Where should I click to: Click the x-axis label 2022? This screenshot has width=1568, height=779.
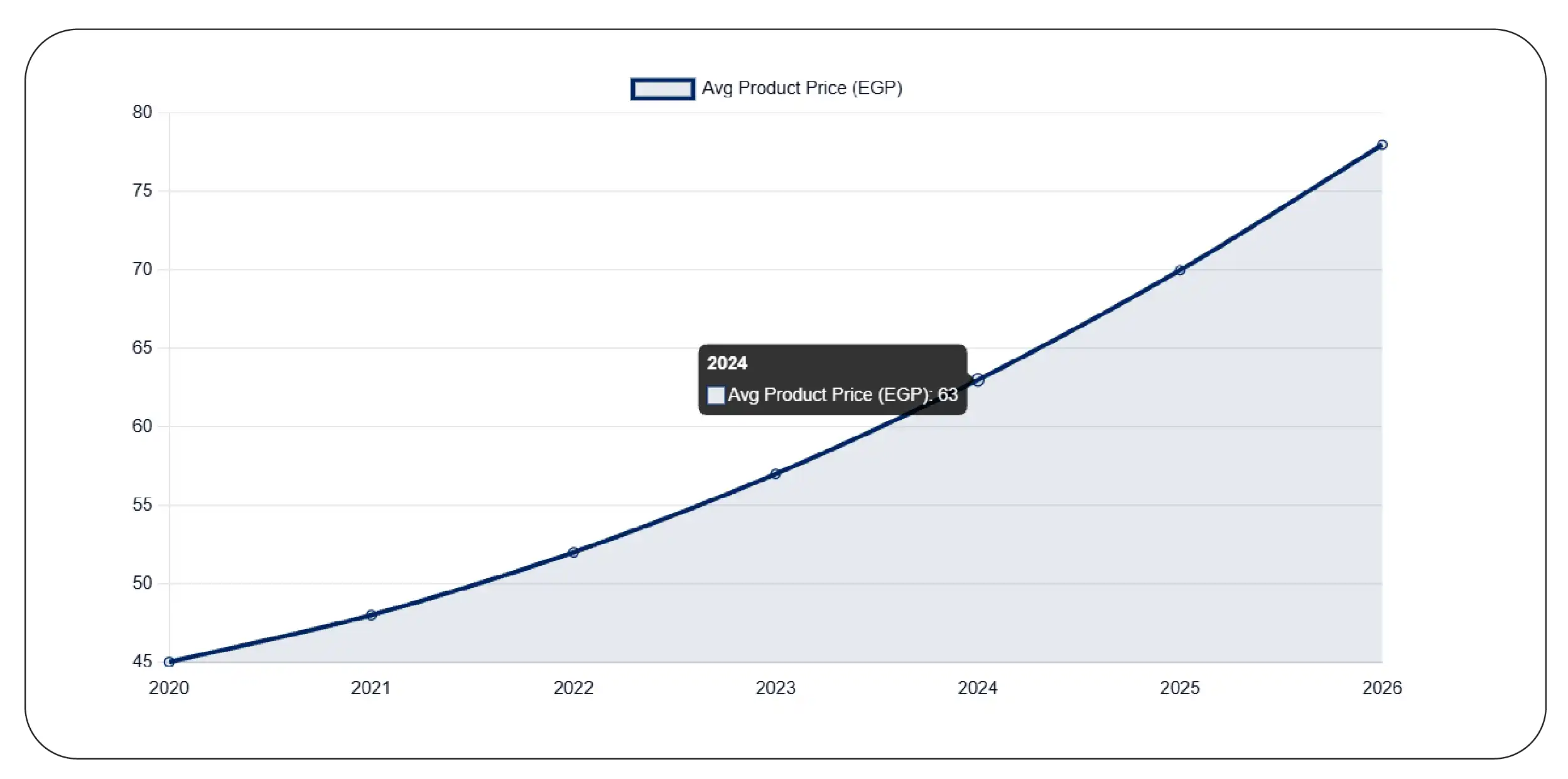(573, 688)
